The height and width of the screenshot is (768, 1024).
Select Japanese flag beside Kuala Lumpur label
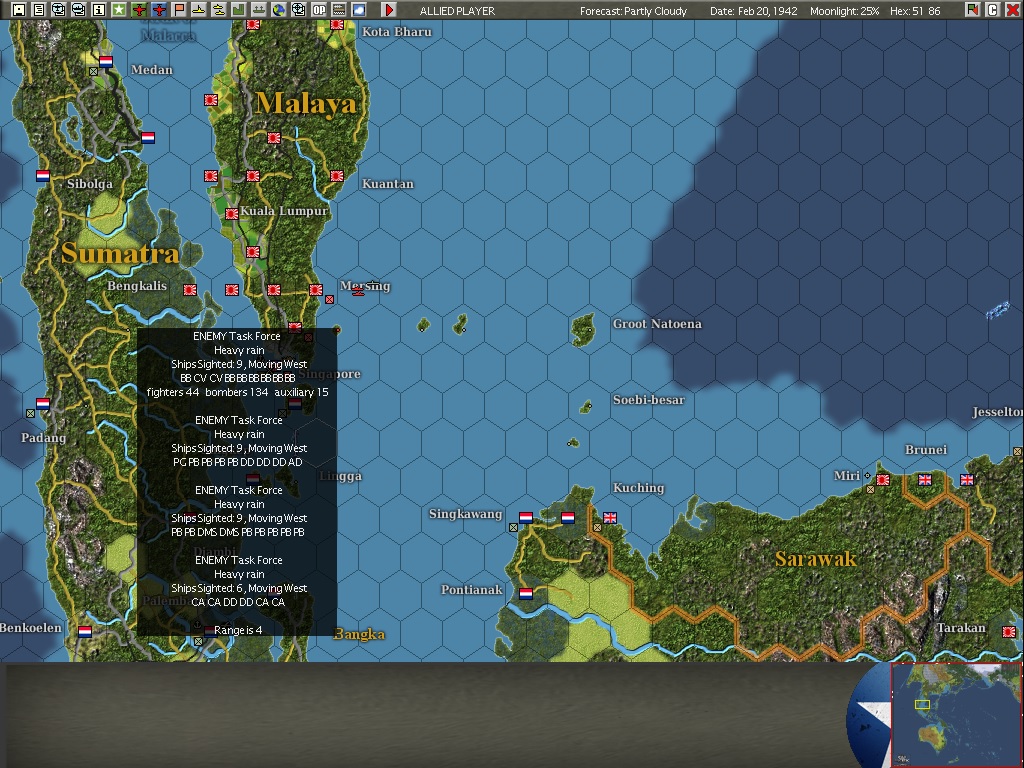[x=232, y=214]
